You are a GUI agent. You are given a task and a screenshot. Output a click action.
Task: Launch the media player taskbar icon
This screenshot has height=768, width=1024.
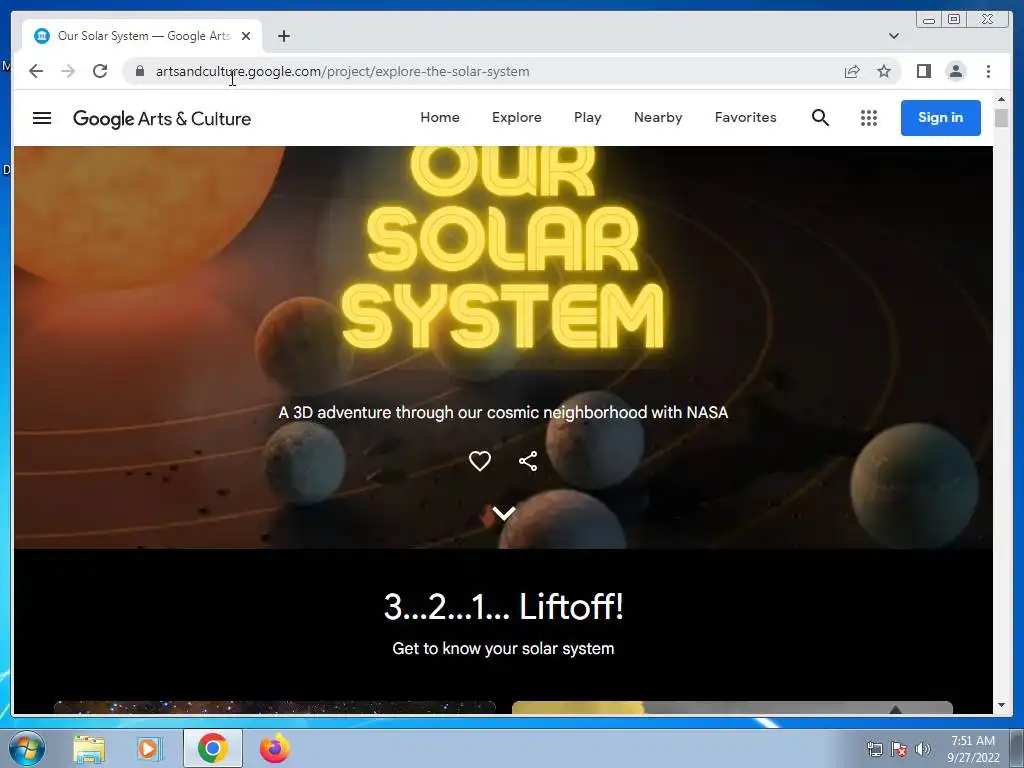(150, 748)
